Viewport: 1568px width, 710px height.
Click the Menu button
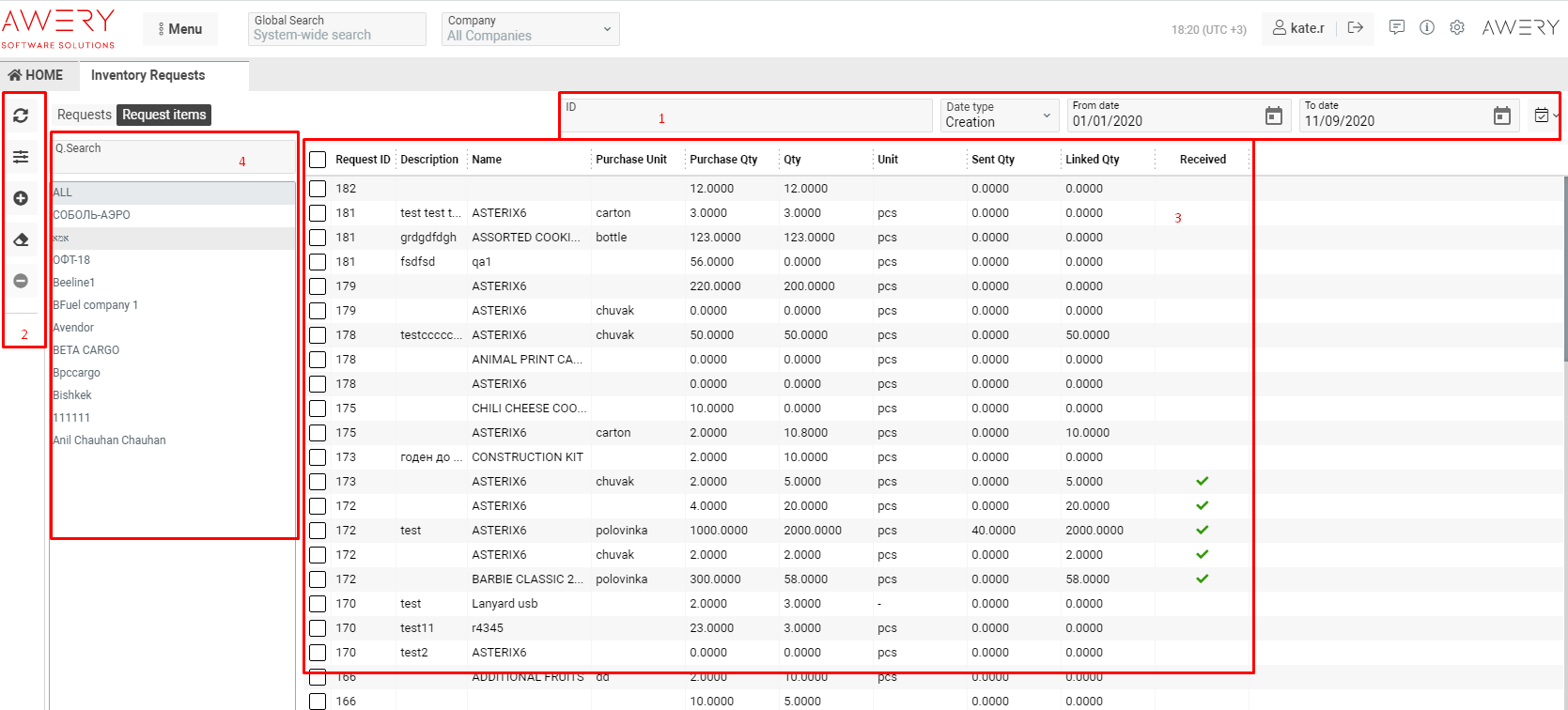(180, 29)
